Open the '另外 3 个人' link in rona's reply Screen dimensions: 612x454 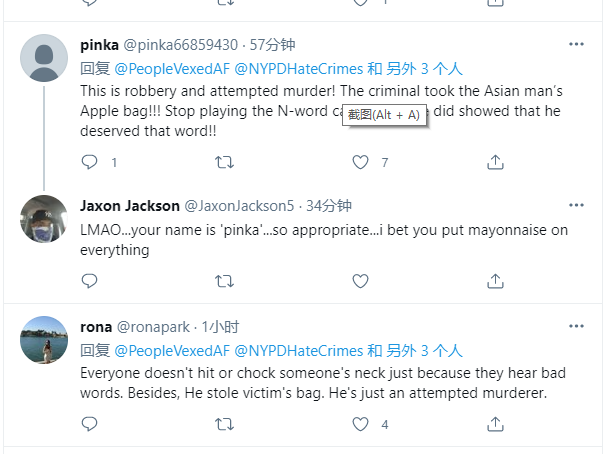(424, 351)
